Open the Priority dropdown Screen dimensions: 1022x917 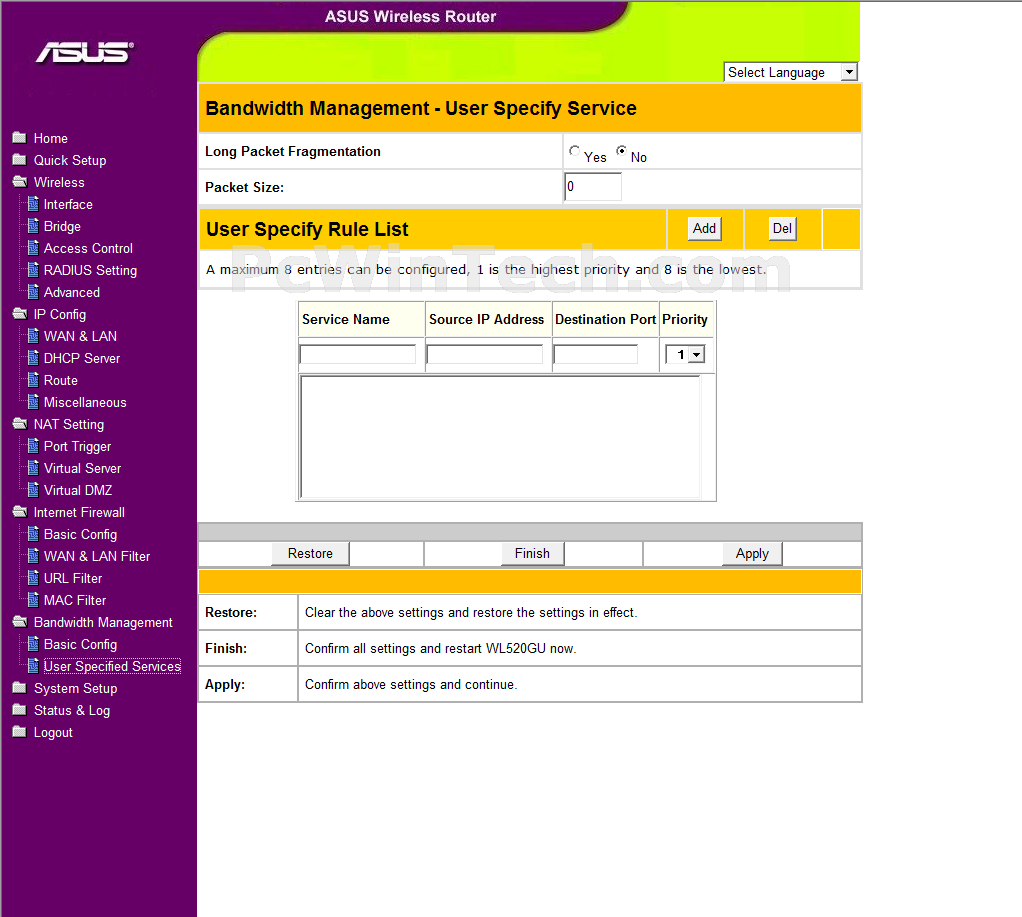(684, 355)
